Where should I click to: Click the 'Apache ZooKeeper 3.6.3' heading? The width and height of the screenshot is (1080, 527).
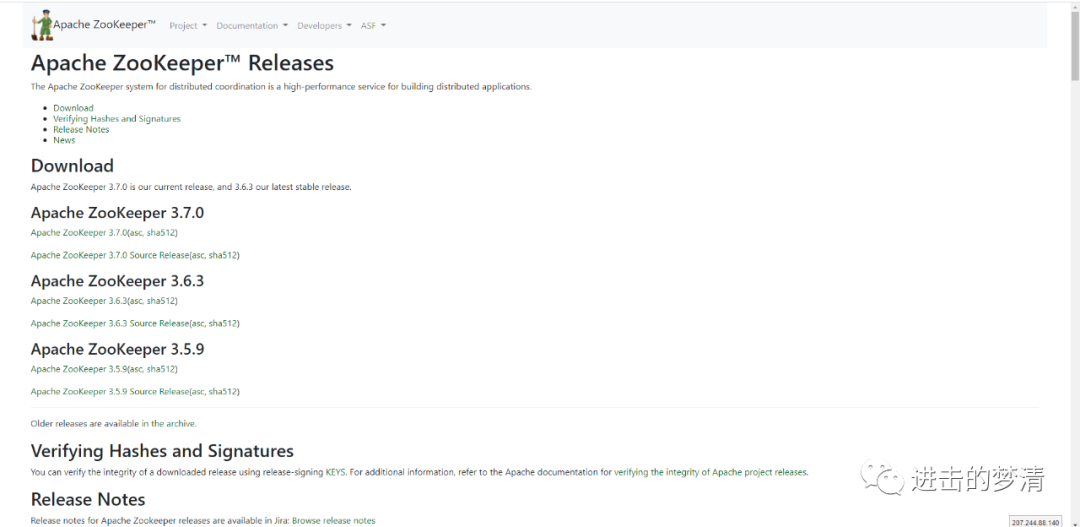[x=117, y=280]
